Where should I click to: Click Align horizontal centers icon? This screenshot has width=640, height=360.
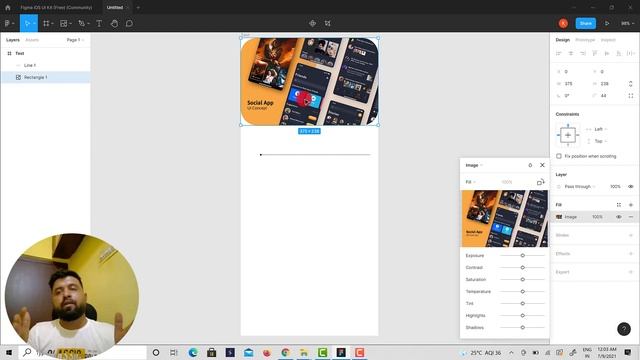click(571, 53)
